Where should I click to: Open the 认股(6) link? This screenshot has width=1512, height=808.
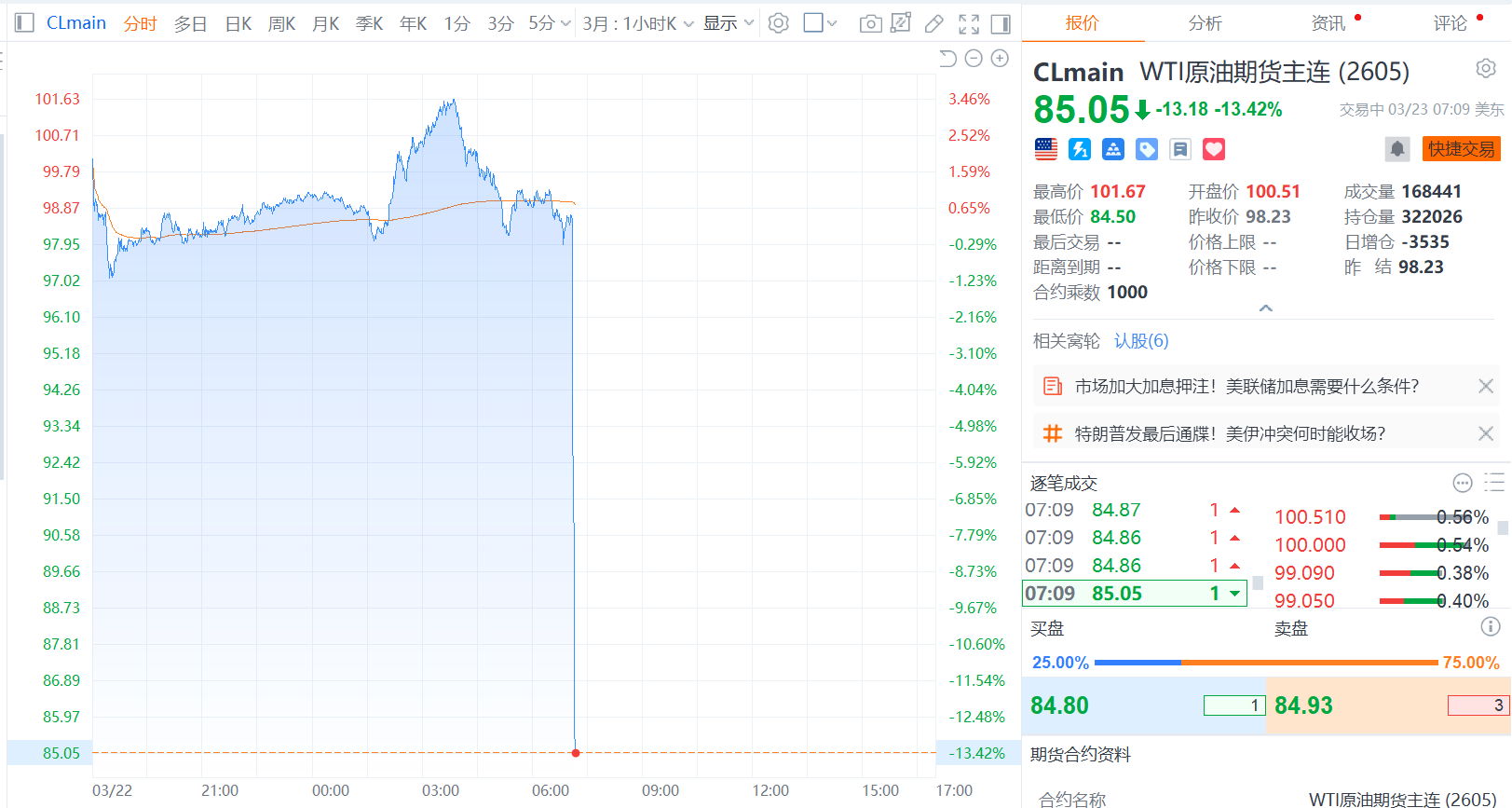point(1141,341)
